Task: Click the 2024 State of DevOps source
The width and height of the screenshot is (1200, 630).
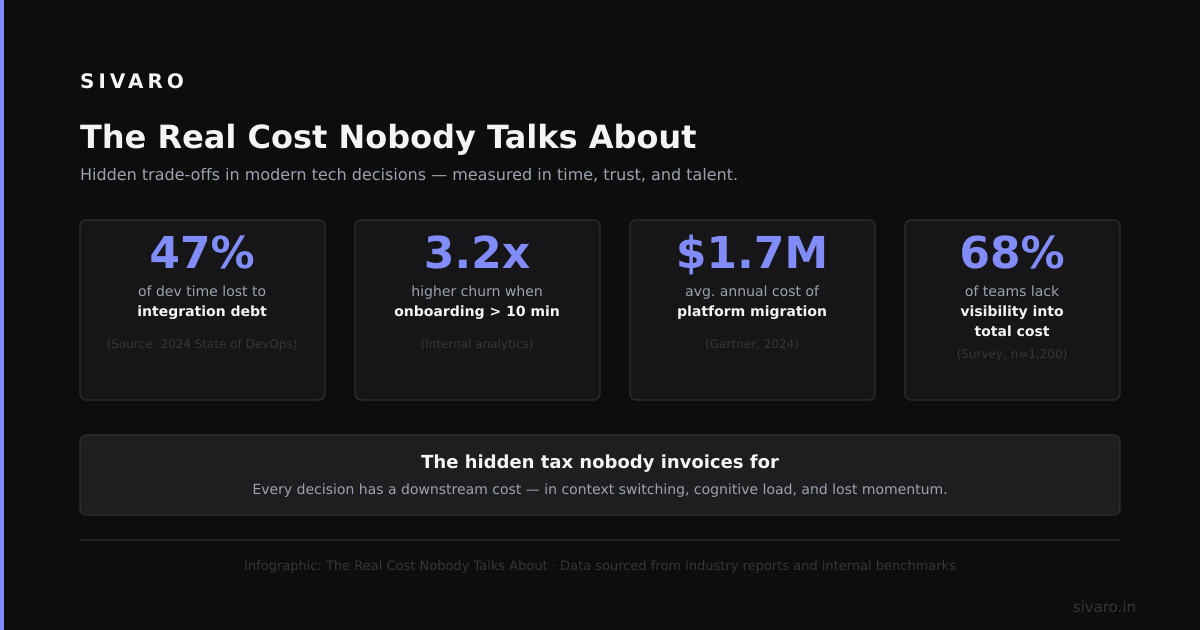Action: pos(202,344)
